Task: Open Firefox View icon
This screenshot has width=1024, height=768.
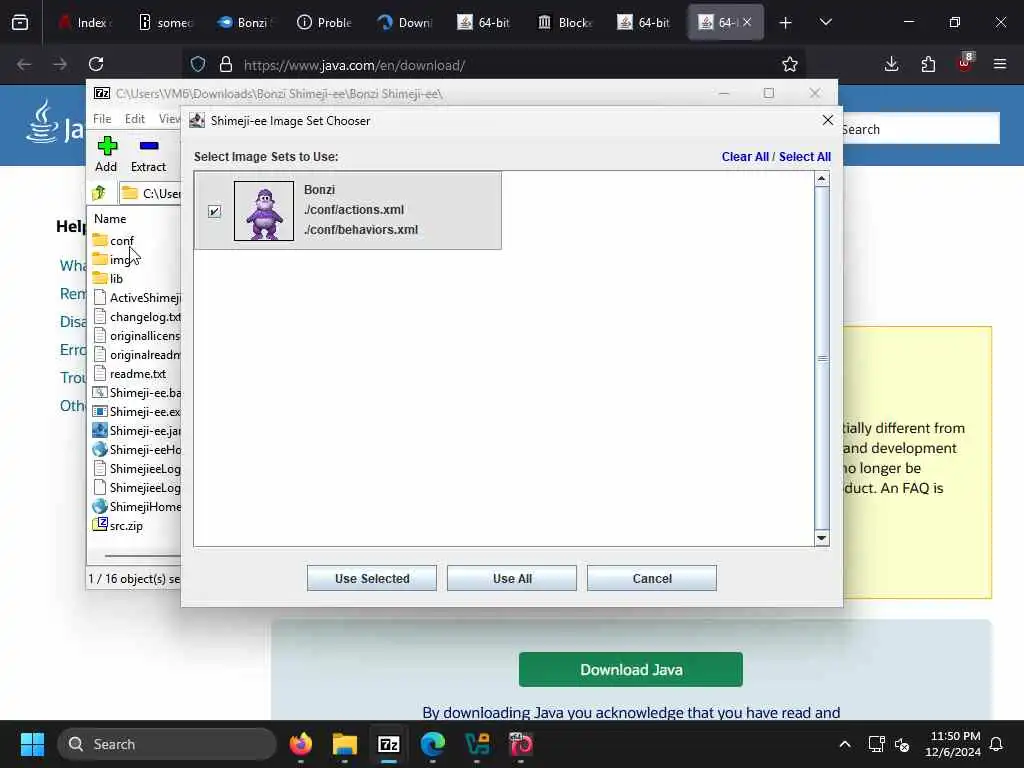Action: [20, 23]
